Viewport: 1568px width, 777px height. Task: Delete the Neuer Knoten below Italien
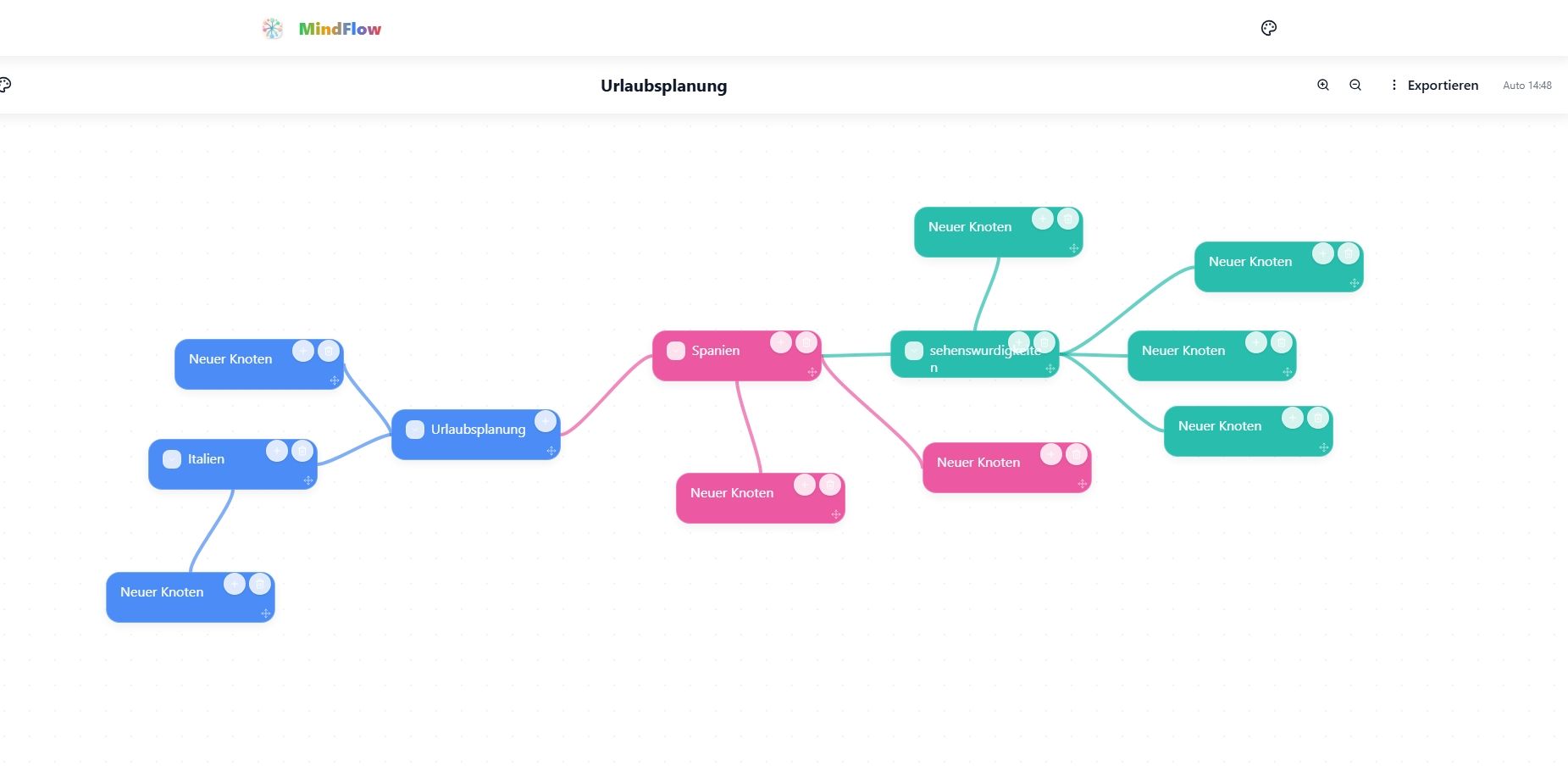click(260, 584)
